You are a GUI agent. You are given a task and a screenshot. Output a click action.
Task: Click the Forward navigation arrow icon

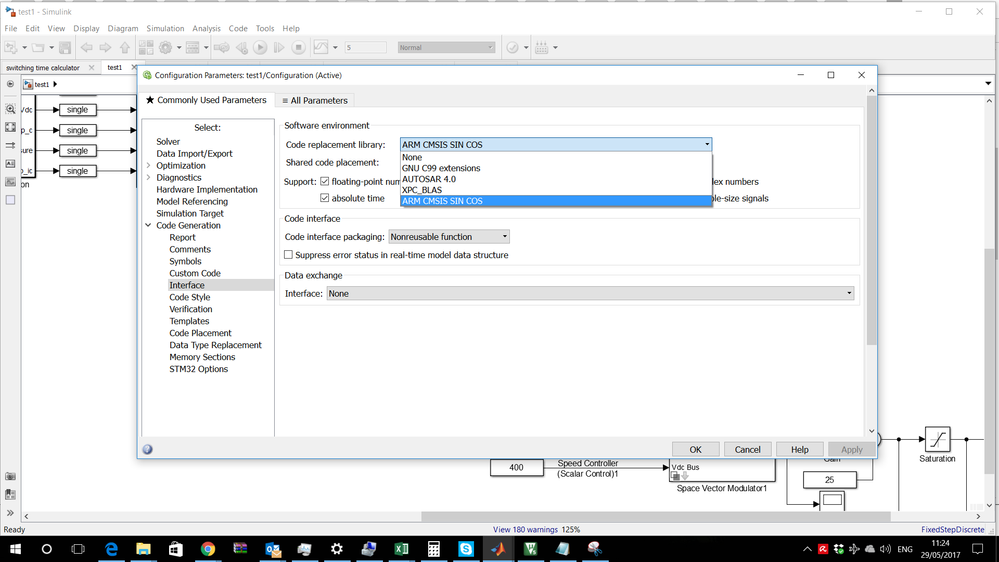pos(106,47)
